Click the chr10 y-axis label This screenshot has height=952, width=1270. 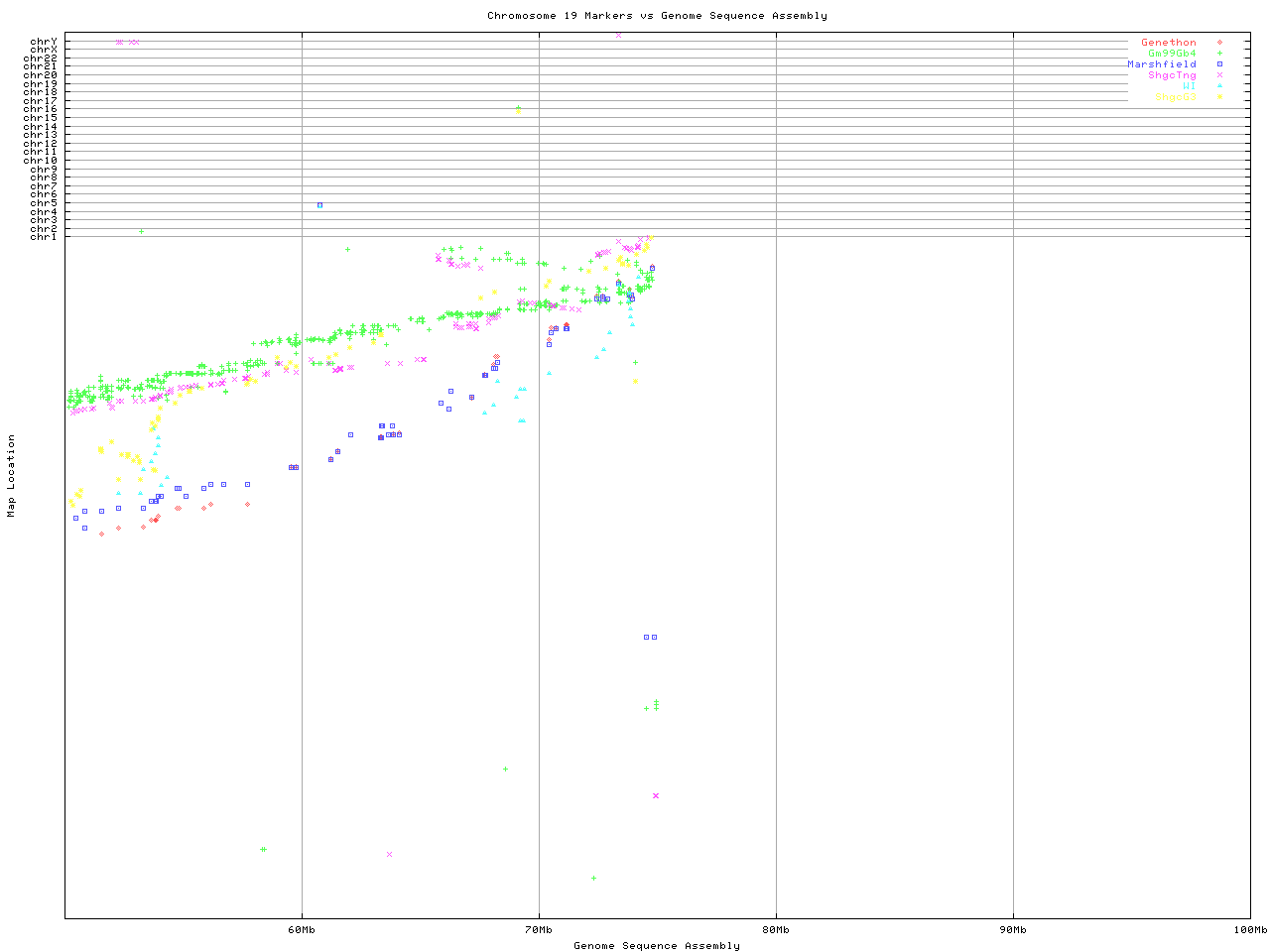(41, 160)
